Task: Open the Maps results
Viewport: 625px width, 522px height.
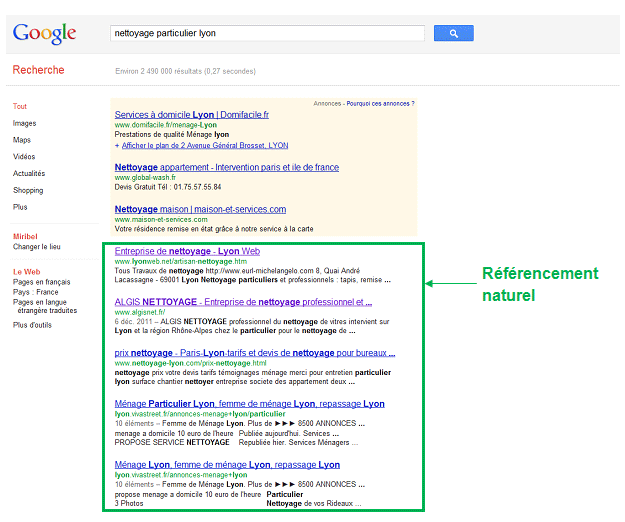Action: pyautogui.click(x=22, y=140)
